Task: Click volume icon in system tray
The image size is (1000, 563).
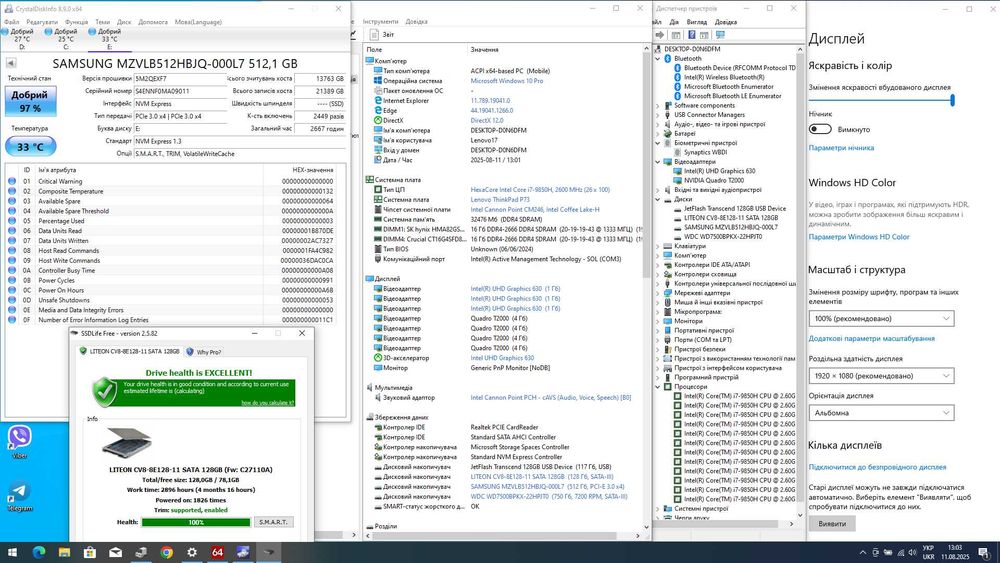Action: (912, 552)
